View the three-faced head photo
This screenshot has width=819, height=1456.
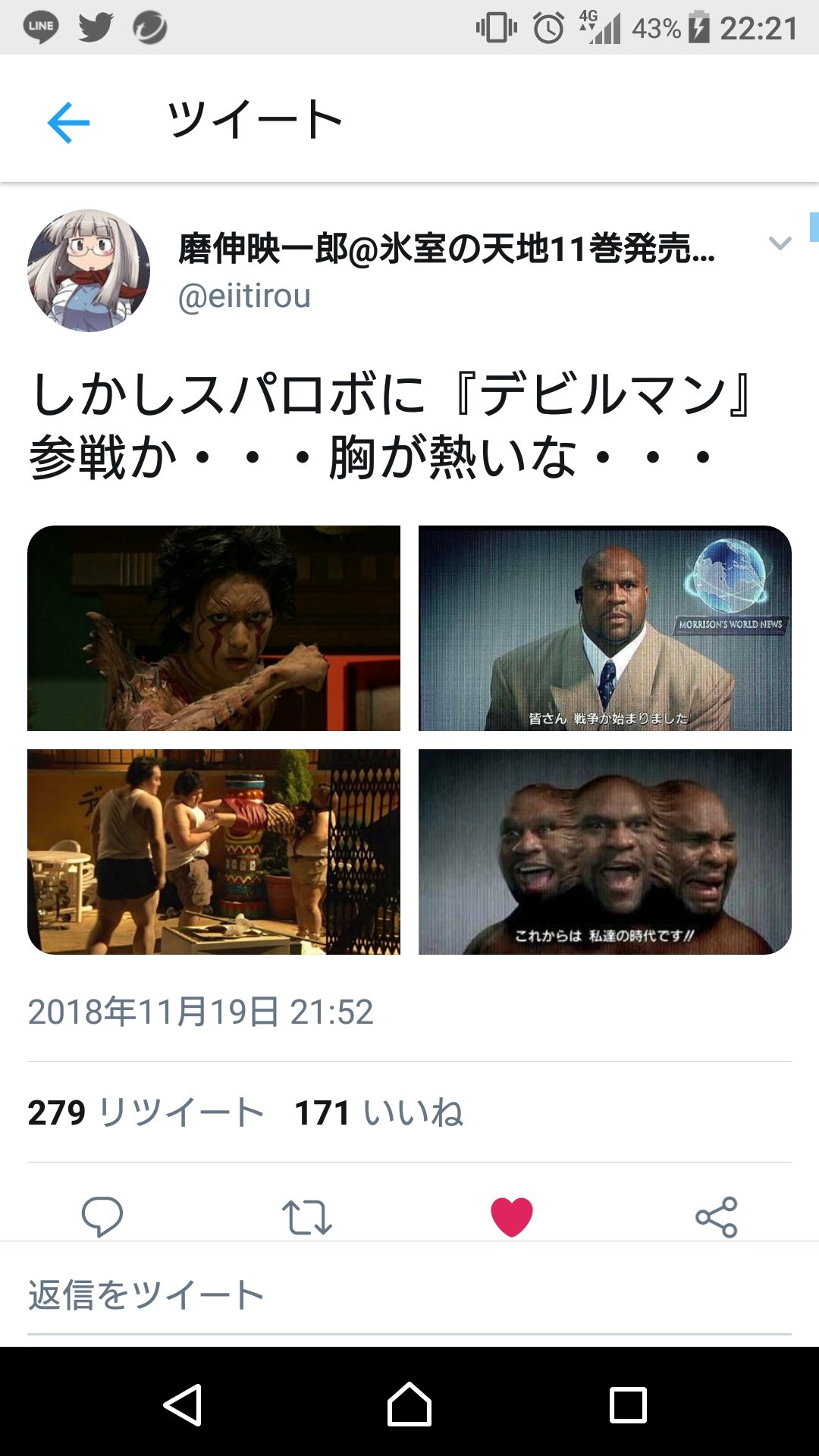(x=605, y=852)
